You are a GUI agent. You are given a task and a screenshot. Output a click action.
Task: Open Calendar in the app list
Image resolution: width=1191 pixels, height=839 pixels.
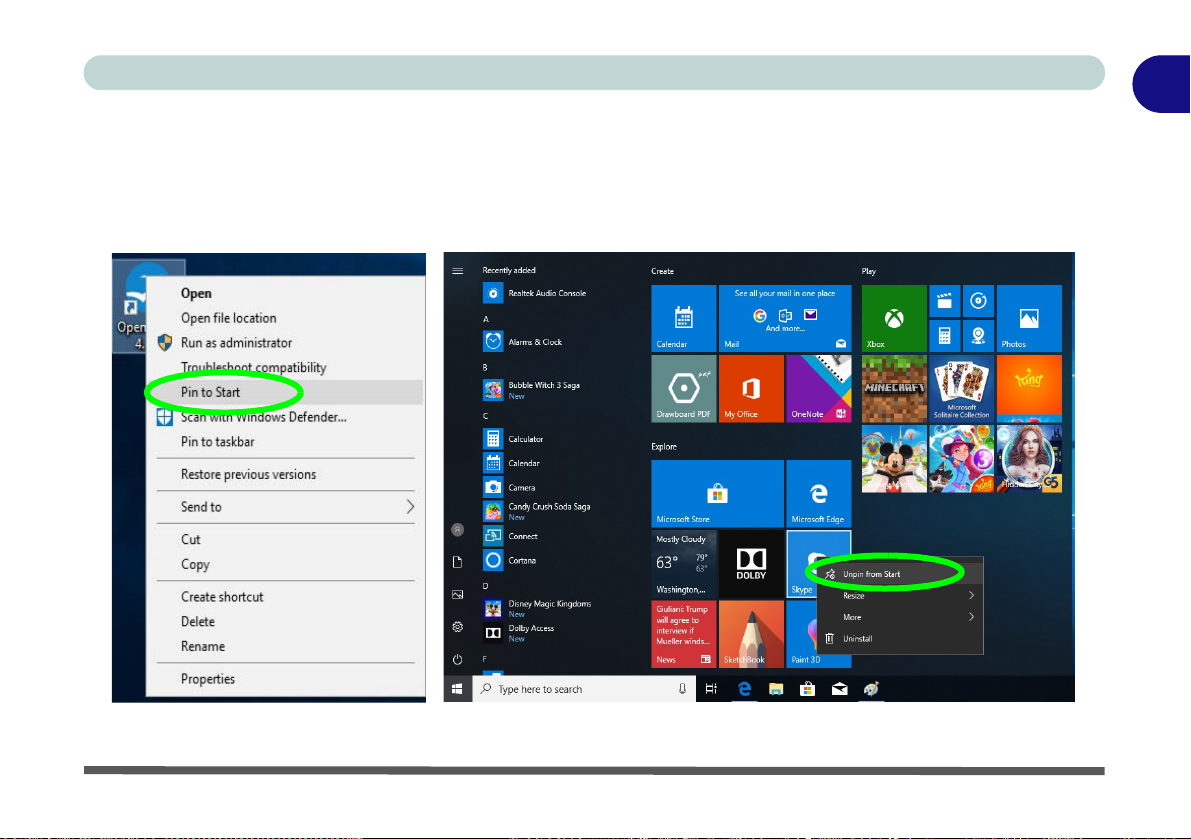(x=512, y=463)
